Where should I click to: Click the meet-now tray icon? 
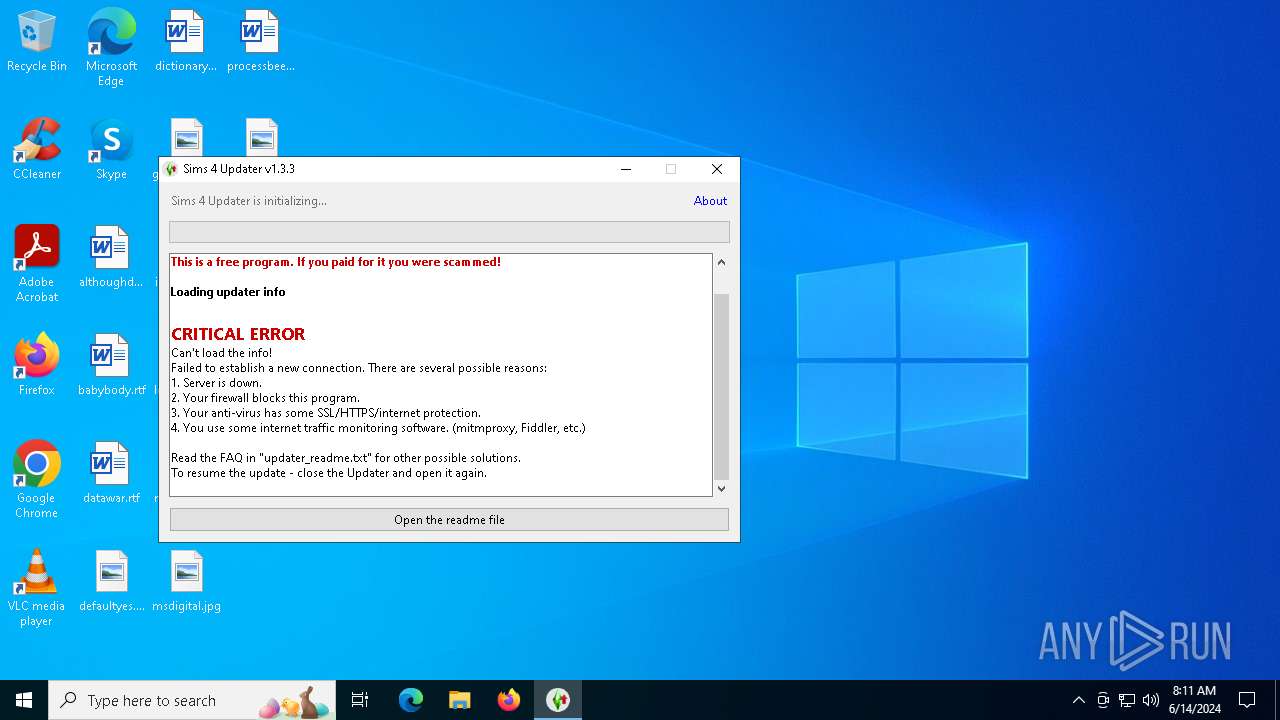(1103, 700)
